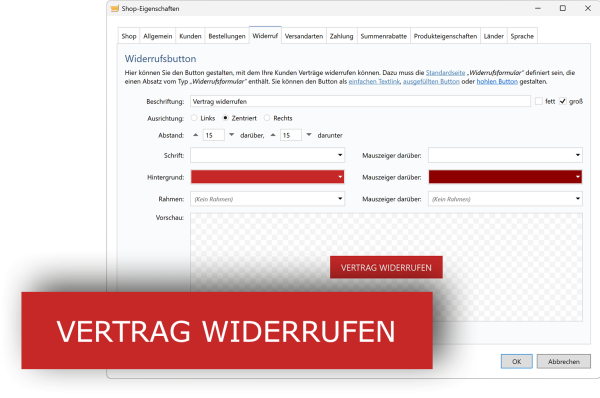
Task: Increase the darunter spacing value
Action: pyautogui.click(x=273, y=135)
